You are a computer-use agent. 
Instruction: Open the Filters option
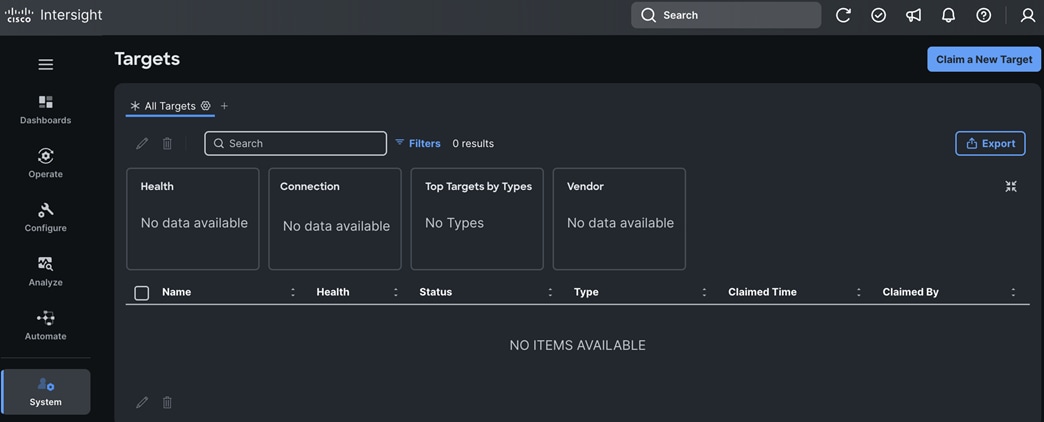[417, 143]
